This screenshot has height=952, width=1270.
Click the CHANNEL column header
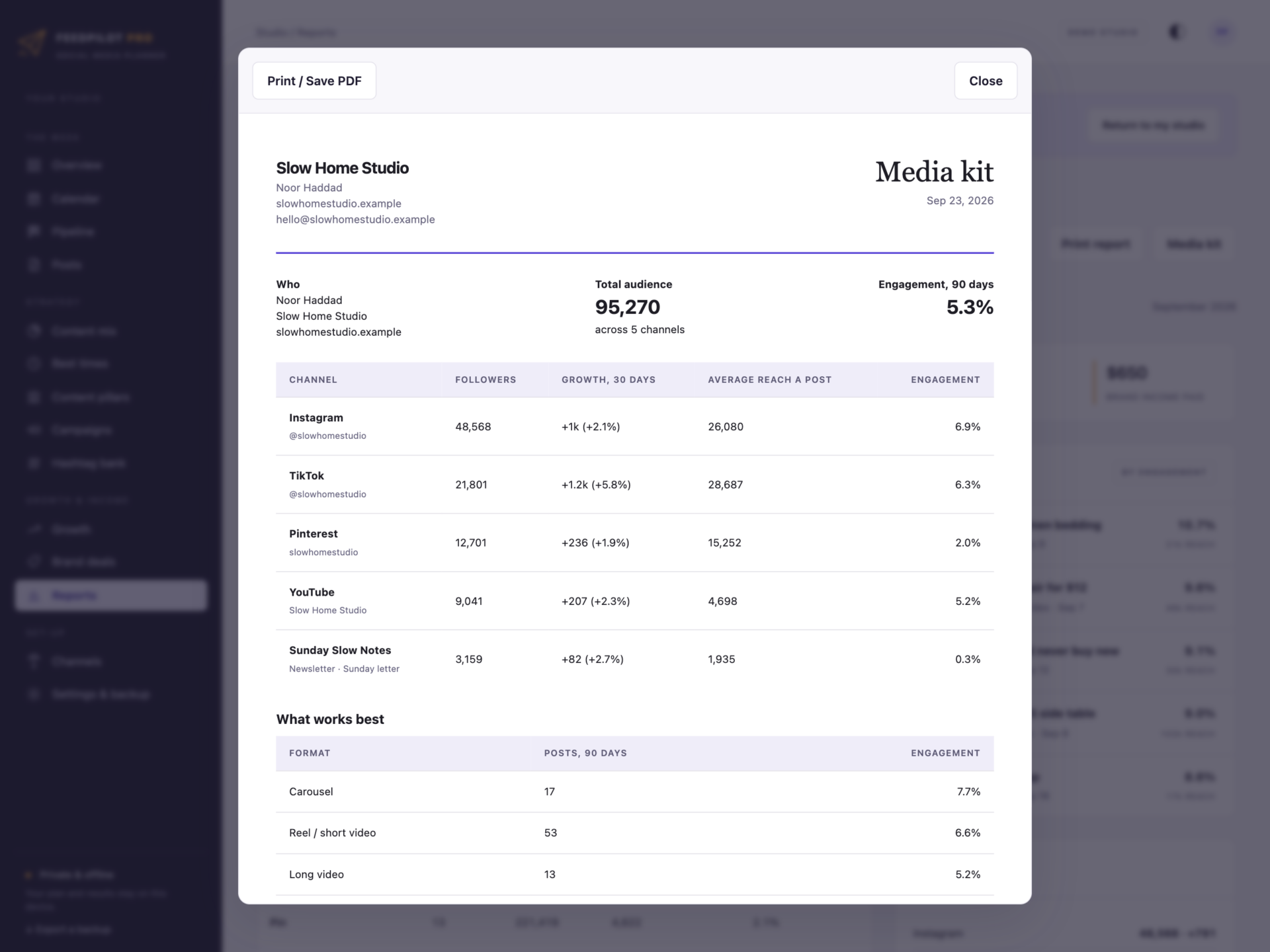click(313, 379)
